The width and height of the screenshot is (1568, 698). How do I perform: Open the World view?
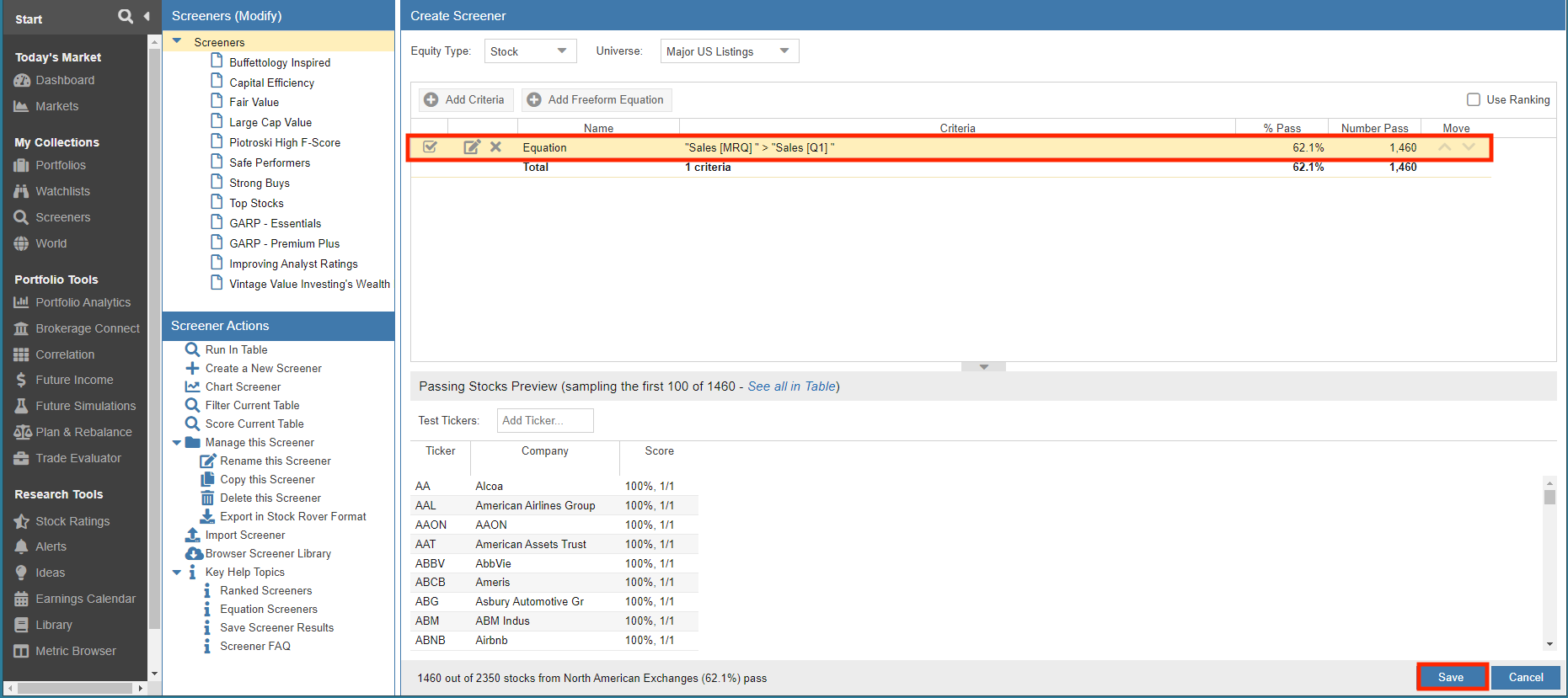51,243
